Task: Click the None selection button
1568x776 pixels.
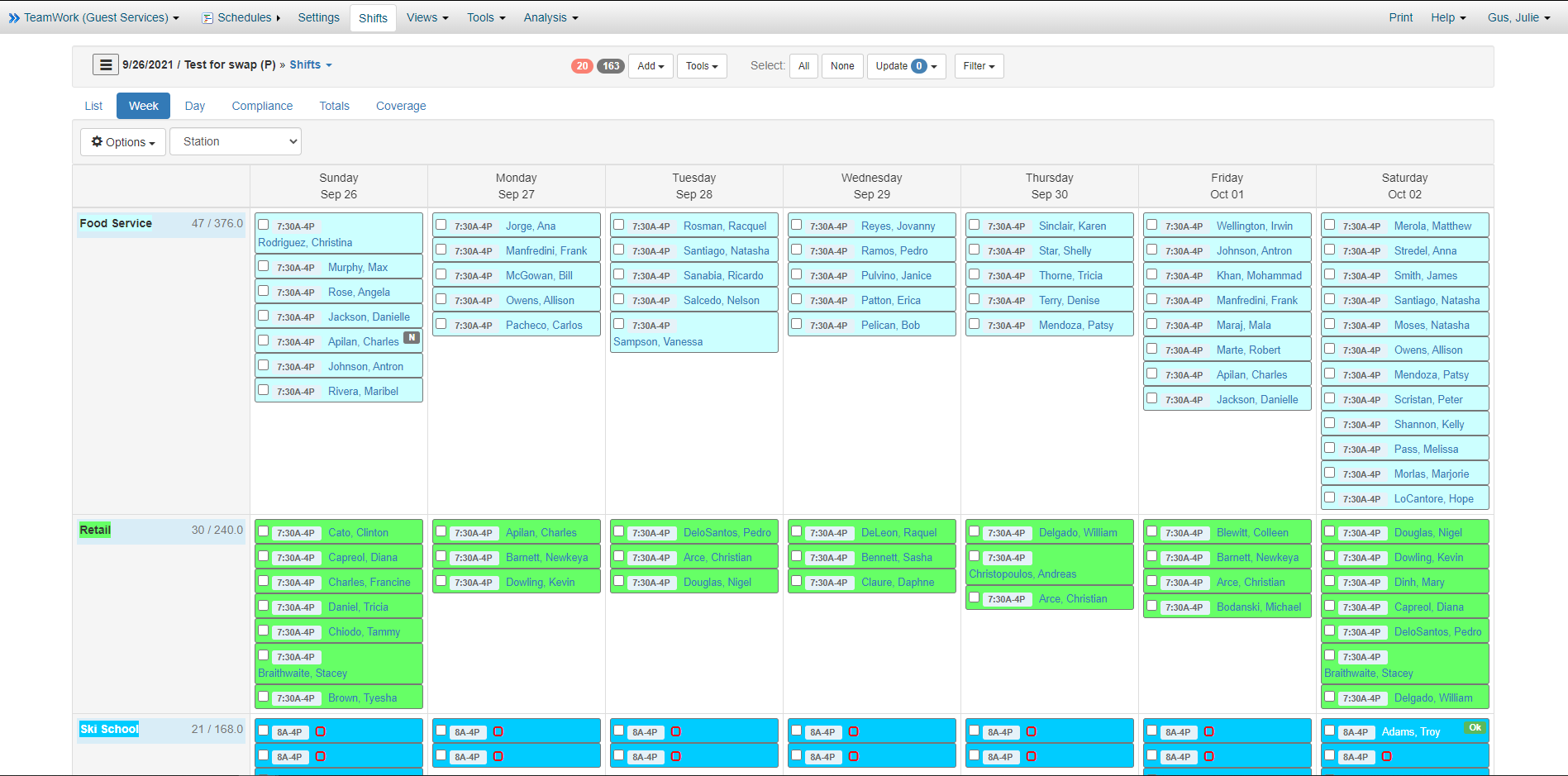Action: (841, 66)
